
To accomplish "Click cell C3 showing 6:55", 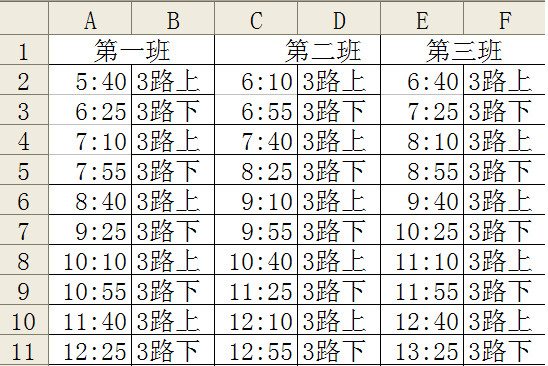I will tap(256, 109).
